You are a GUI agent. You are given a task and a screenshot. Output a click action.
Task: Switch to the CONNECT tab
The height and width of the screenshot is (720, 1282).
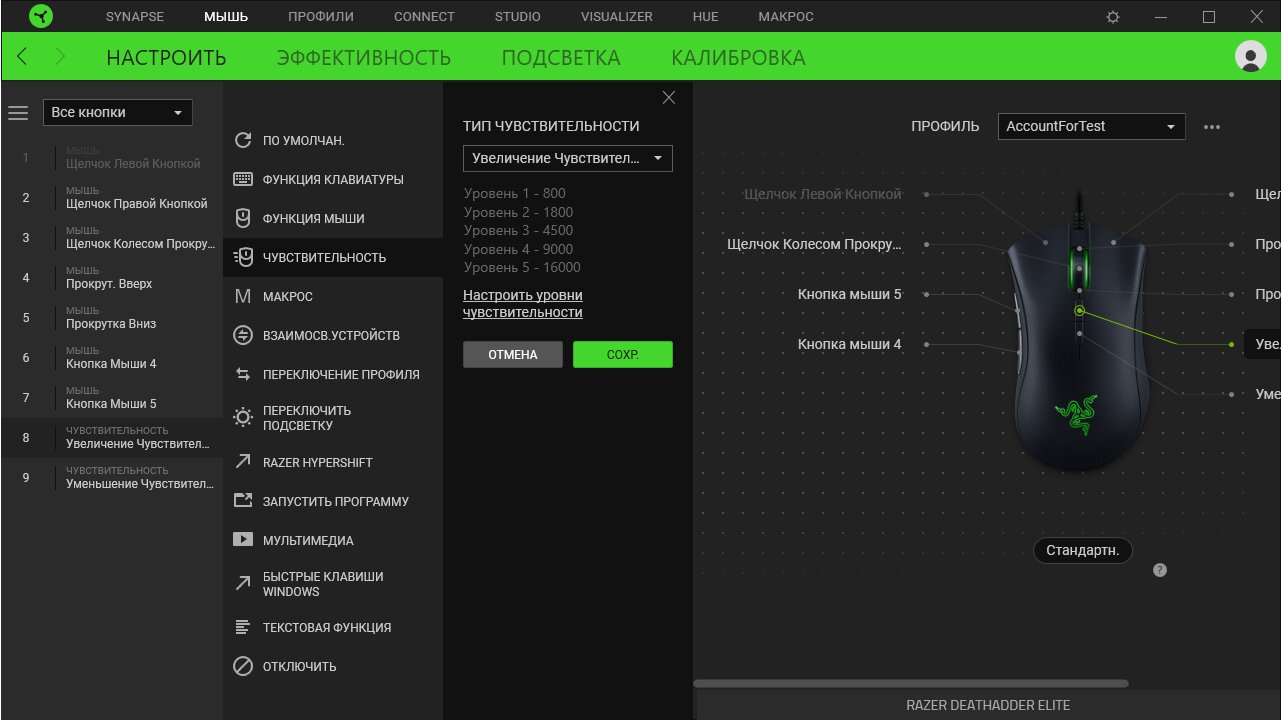(x=424, y=17)
